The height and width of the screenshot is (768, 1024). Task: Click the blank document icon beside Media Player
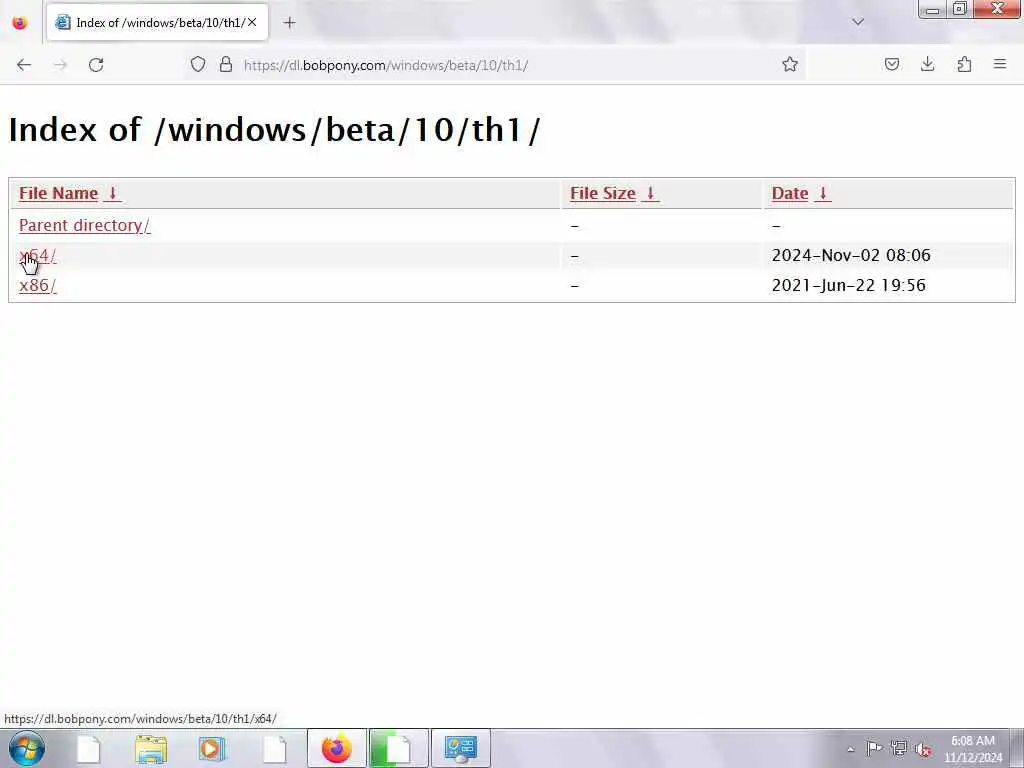pos(274,749)
